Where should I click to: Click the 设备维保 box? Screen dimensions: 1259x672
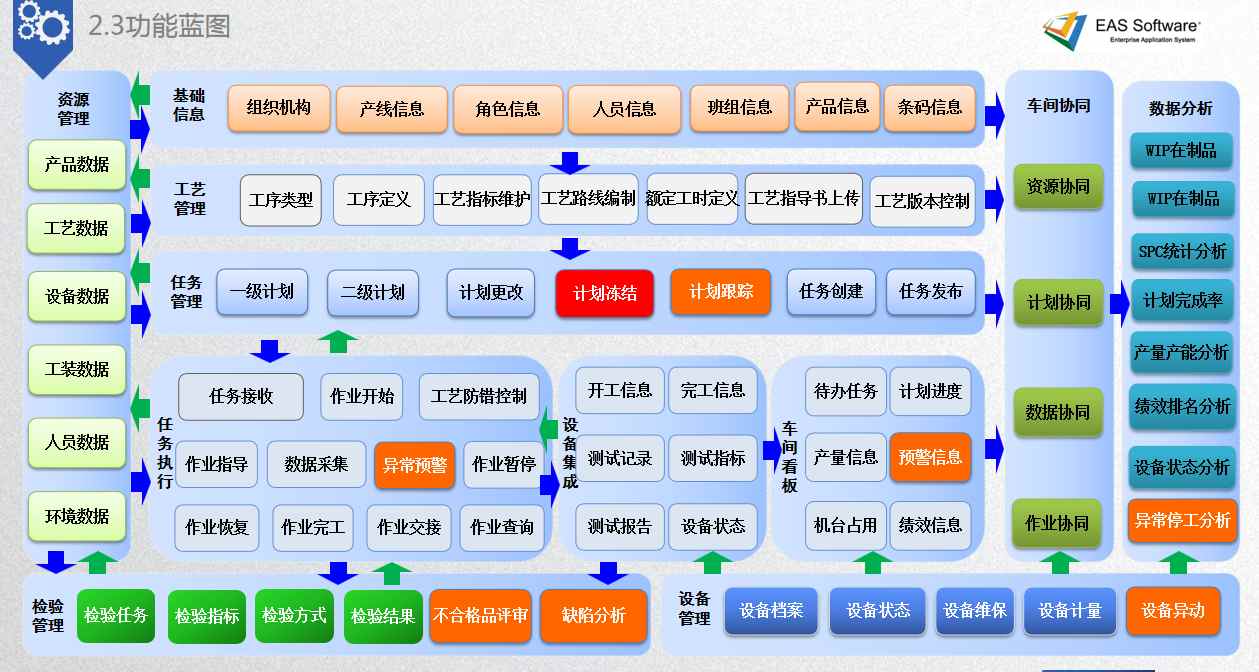975,611
